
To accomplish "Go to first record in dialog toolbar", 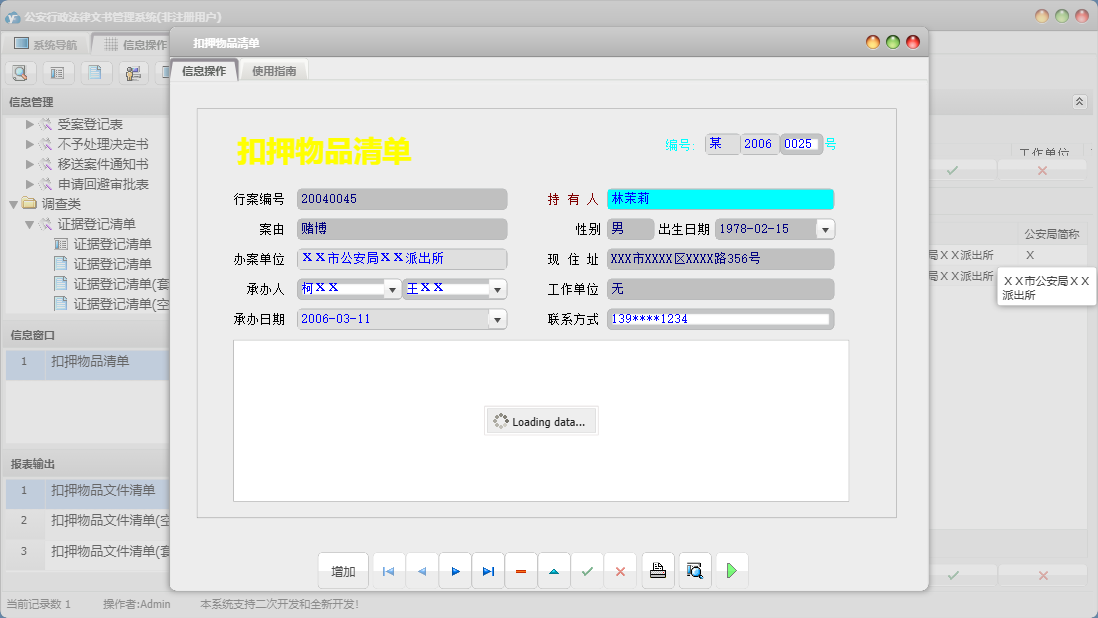I will 388,571.
